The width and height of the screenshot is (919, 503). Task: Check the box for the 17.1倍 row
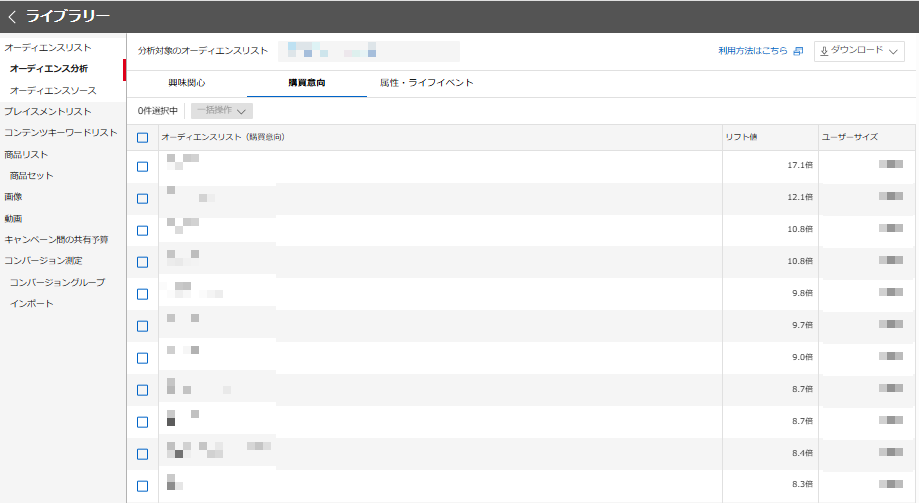click(x=142, y=166)
